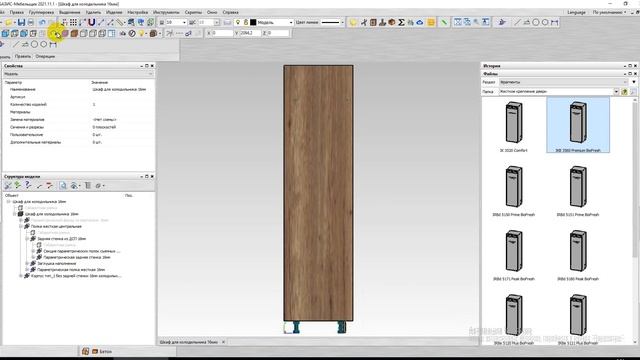The image size is (640, 360).
Task: Collapse the root Шкаф для холодильника tree node
Action: point(8,202)
